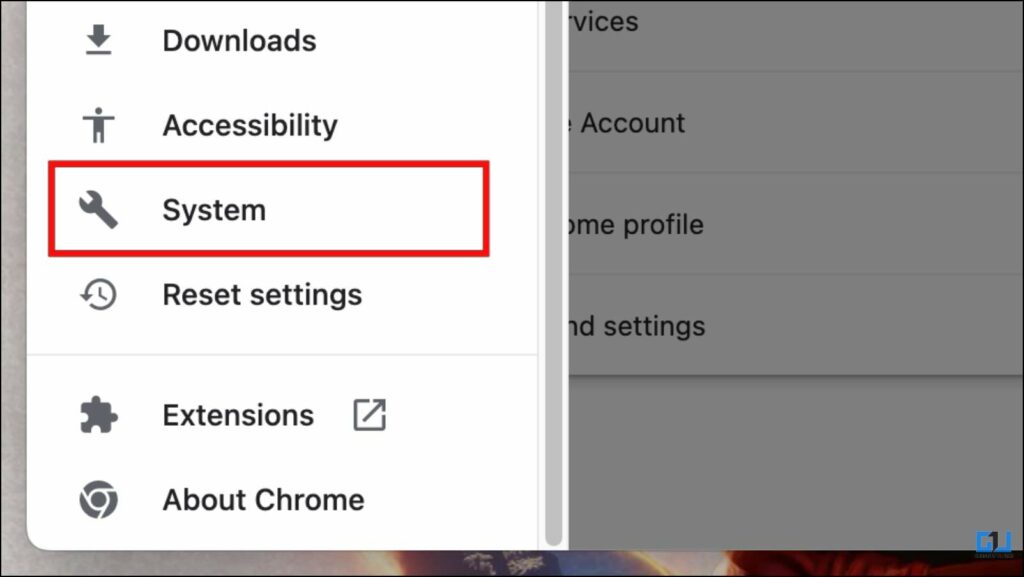The image size is (1024, 577).
Task: Click the Accessibility person icon
Action: click(97, 123)
